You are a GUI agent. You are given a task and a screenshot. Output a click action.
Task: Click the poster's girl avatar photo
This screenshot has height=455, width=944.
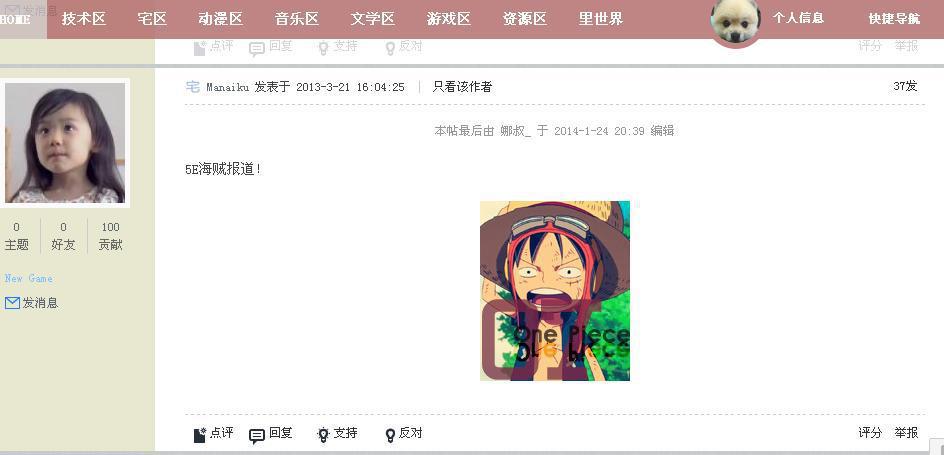65,143
